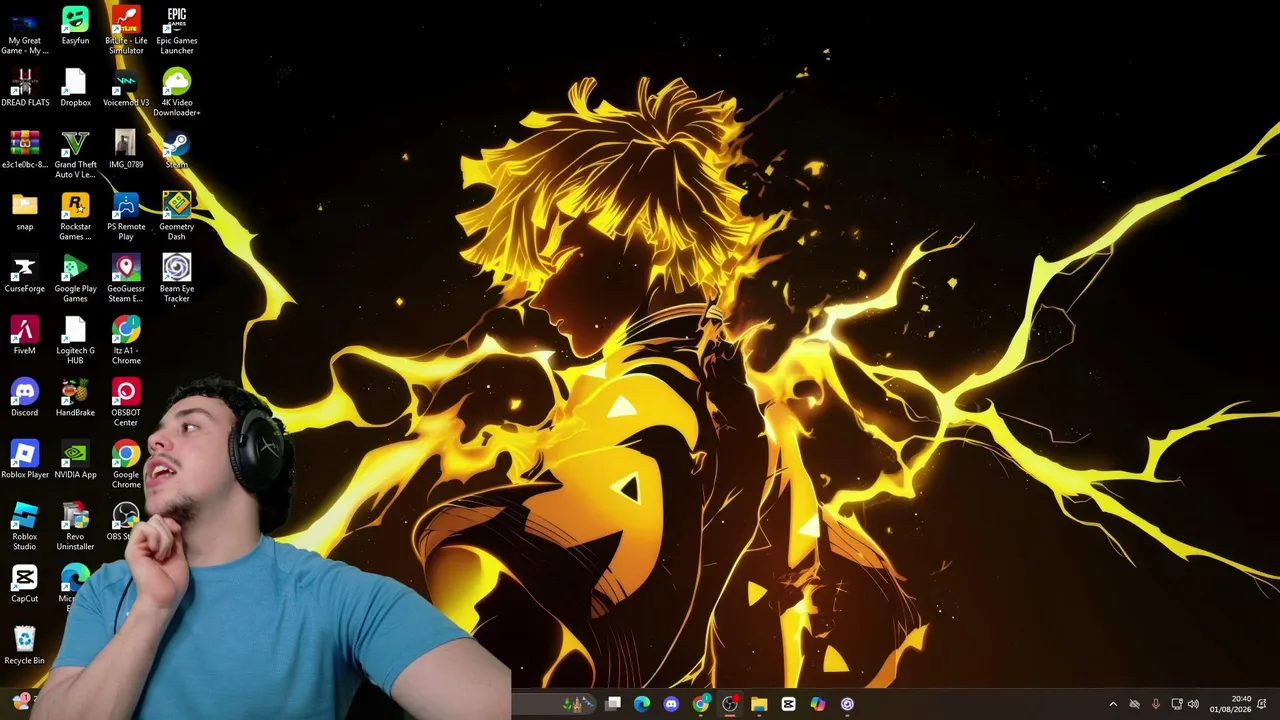Launch NVIDIA App desktop shortcut
The image size is (1280, 720).
pos(75,459)
